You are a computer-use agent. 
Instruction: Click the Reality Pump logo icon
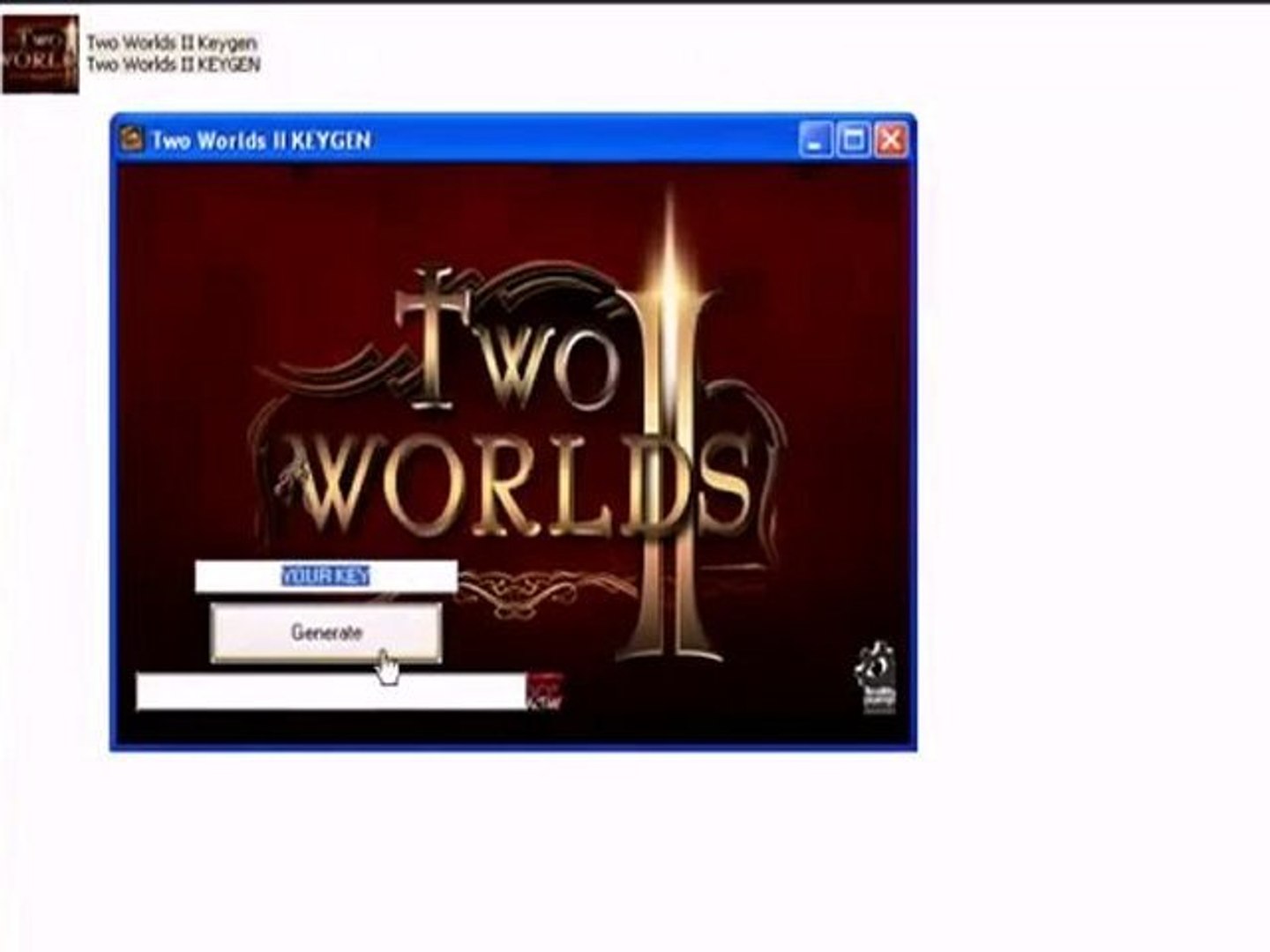(x=876, y=678)
